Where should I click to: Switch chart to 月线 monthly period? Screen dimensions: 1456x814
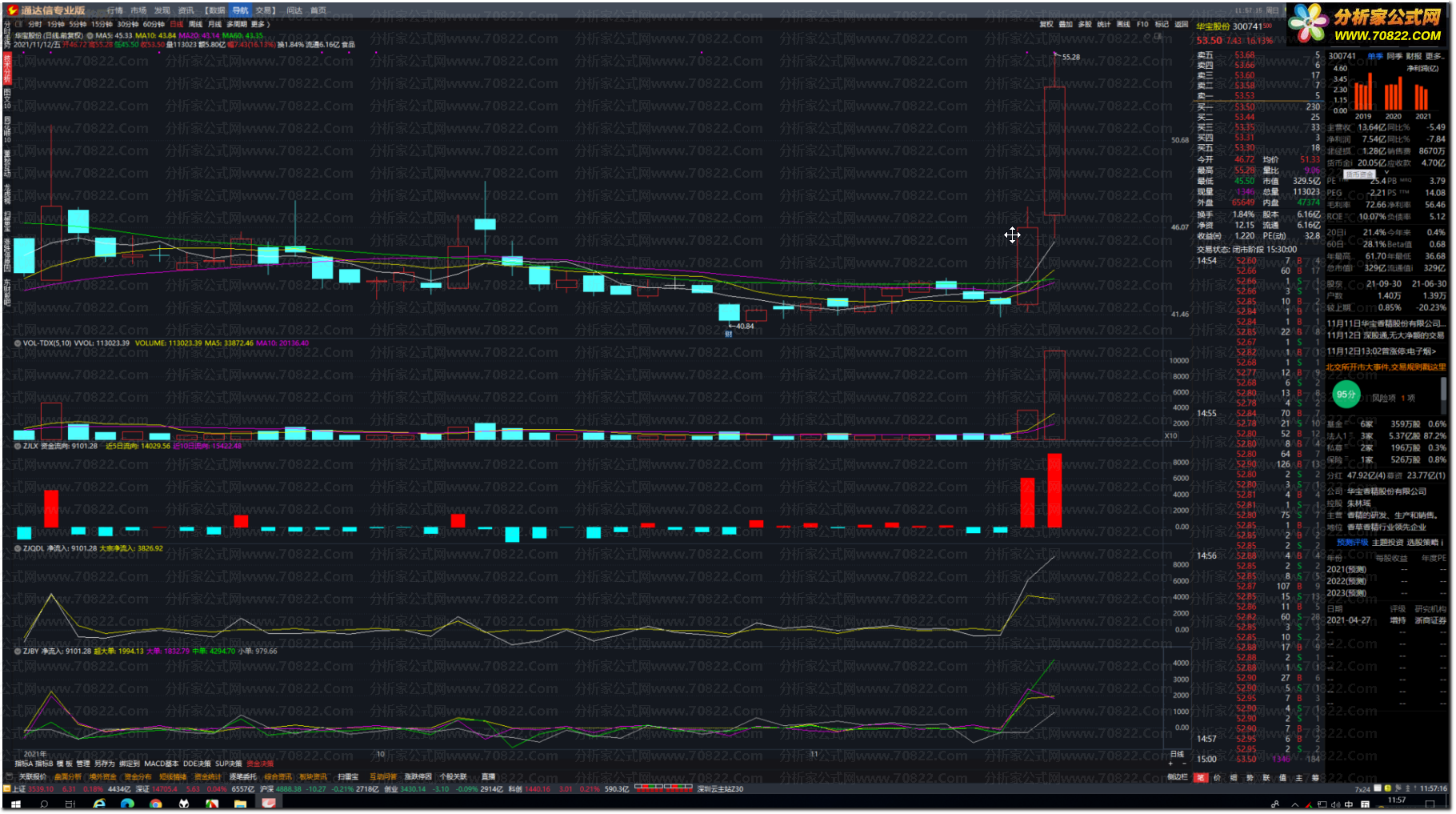214,24
